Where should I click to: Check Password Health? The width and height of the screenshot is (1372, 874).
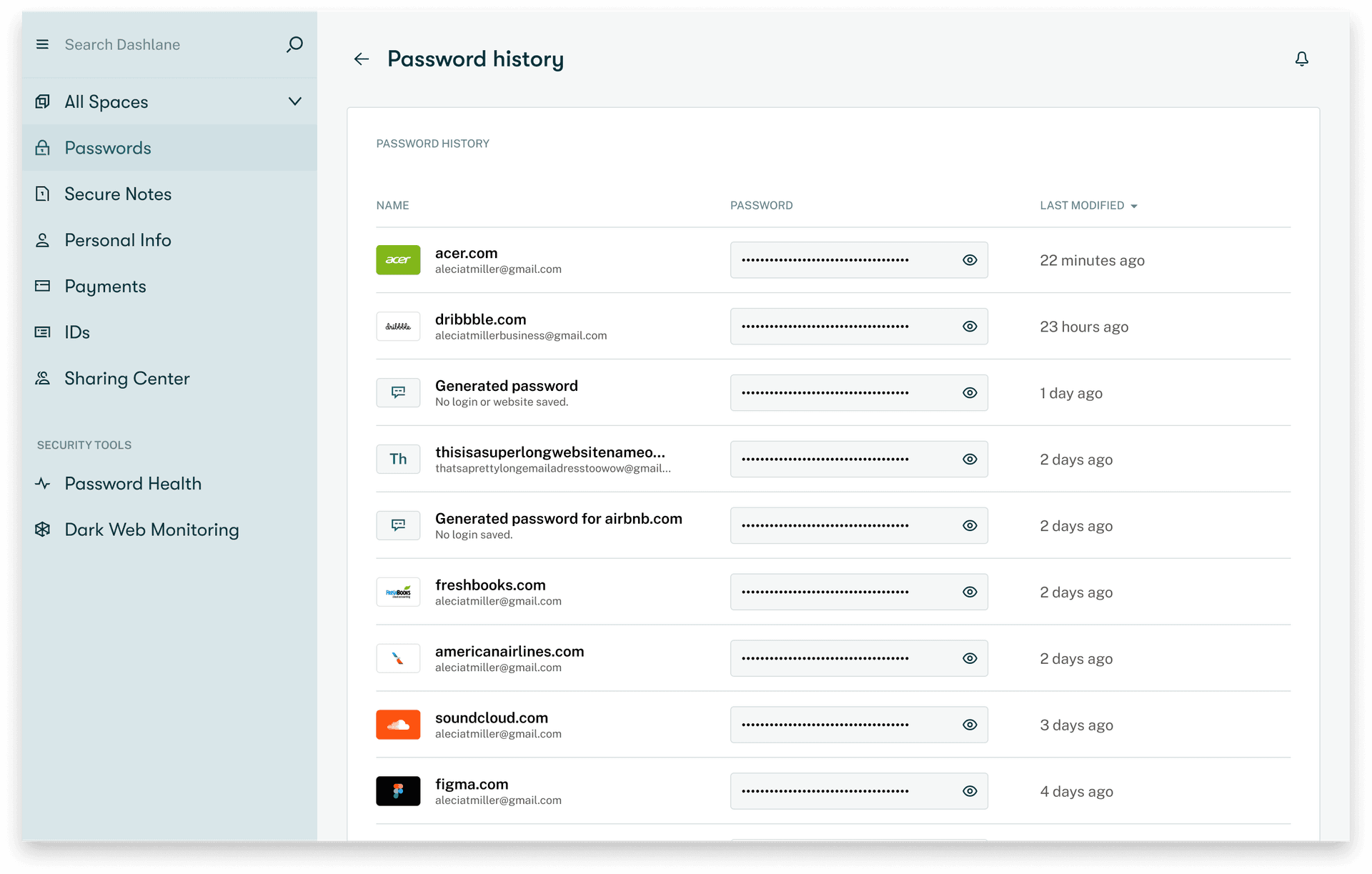pyautogui.click(x=133, y=483)
